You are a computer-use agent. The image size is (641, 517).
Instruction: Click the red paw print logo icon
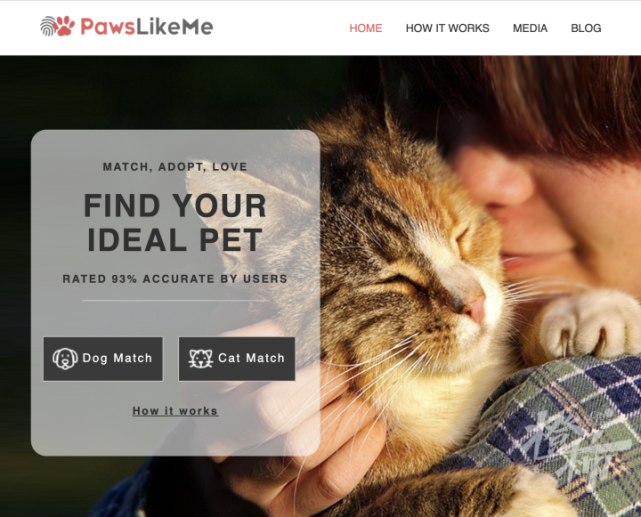point(65,26)
